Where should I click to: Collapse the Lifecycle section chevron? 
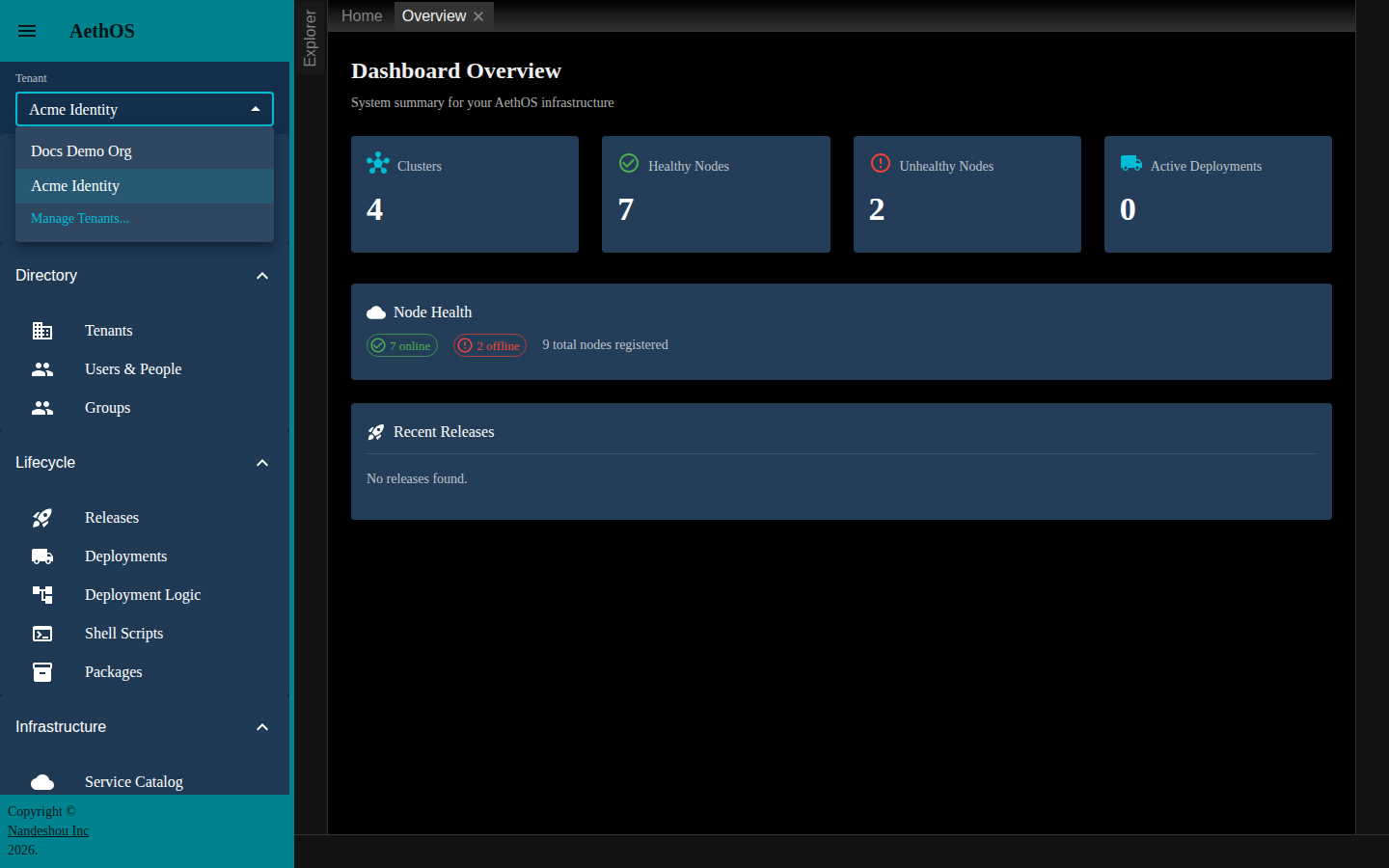click(262, 463)
